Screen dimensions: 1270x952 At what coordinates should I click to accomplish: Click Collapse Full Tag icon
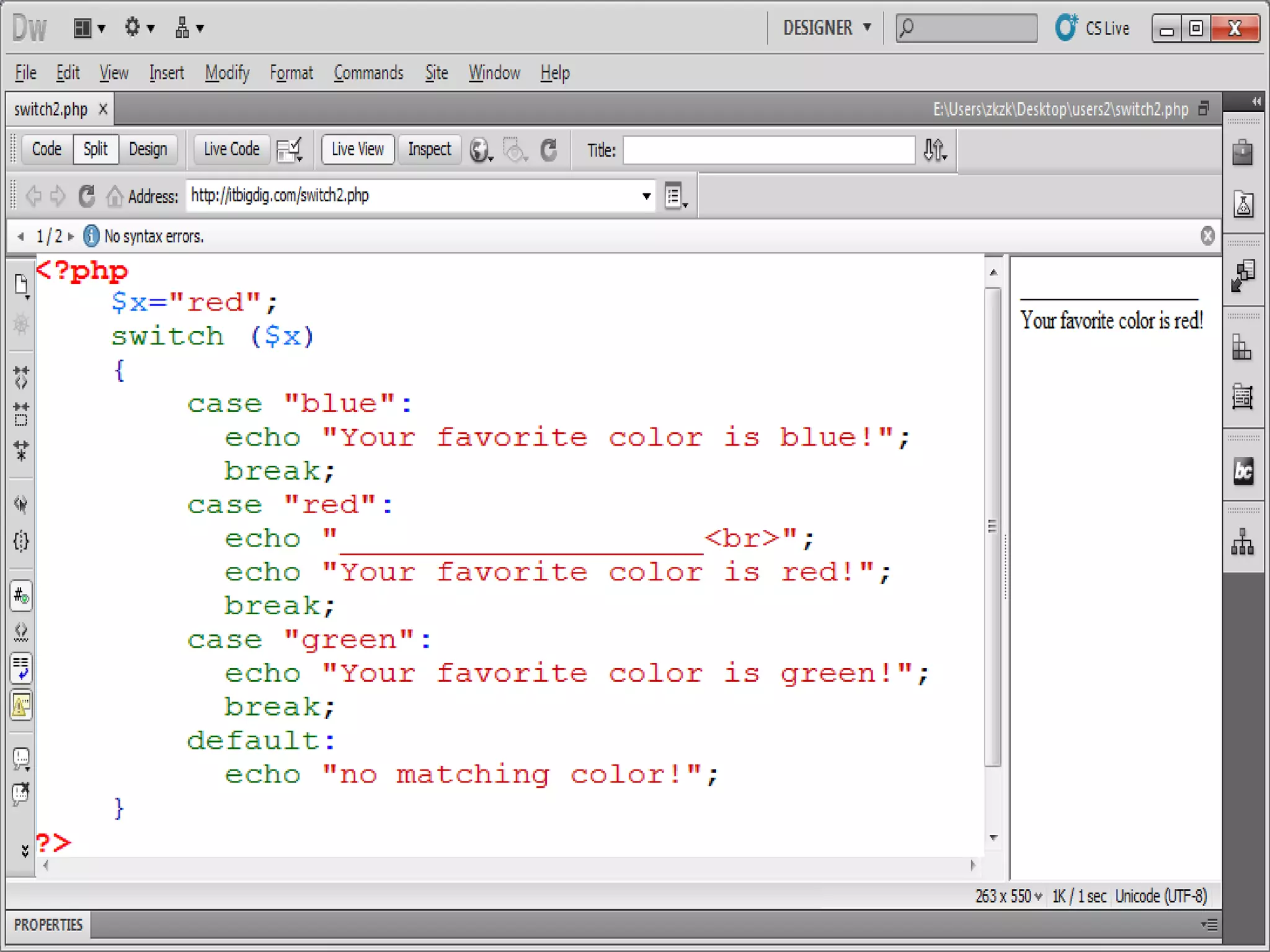pyautogui.click(x=21, y=377)
